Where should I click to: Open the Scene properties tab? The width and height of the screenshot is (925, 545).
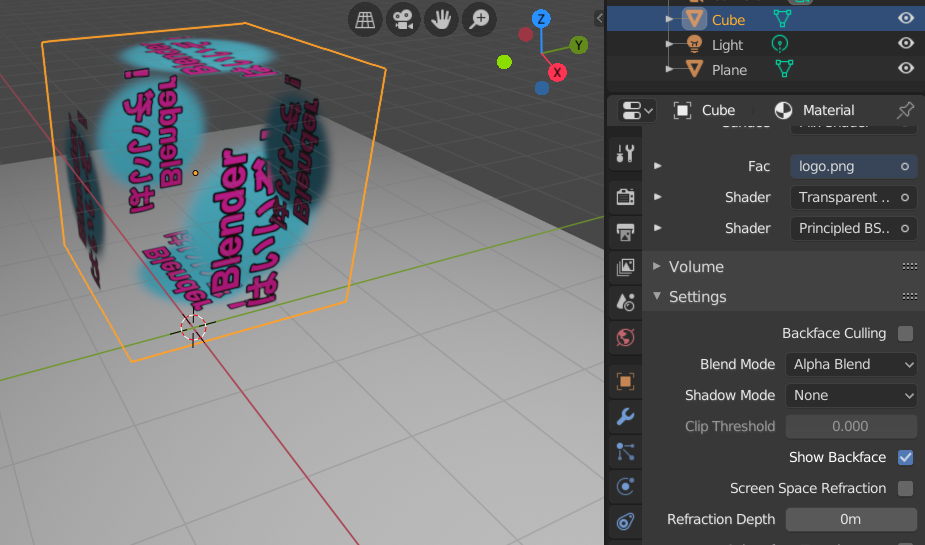tap(625, 303)
